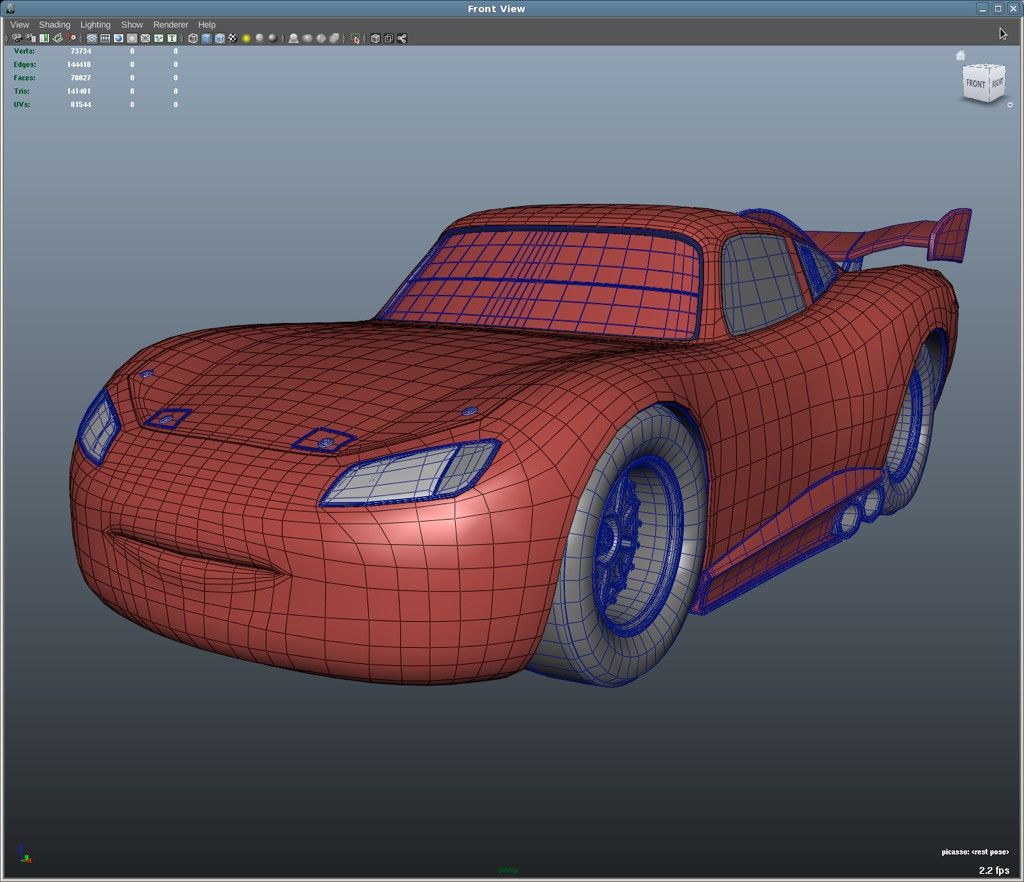The width and height of the screenshot is (1024, 882).
Task: Click the XYZ axis indicator
Action: click(25, 853)
